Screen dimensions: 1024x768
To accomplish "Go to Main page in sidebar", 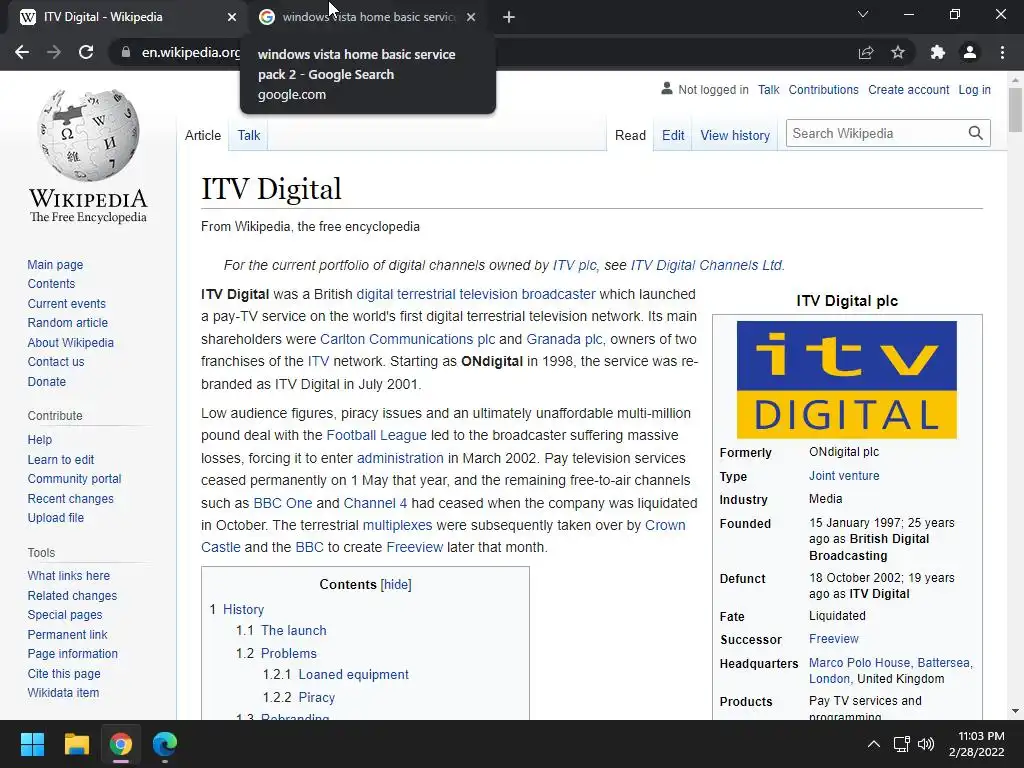I will click(x=56, y=264).
